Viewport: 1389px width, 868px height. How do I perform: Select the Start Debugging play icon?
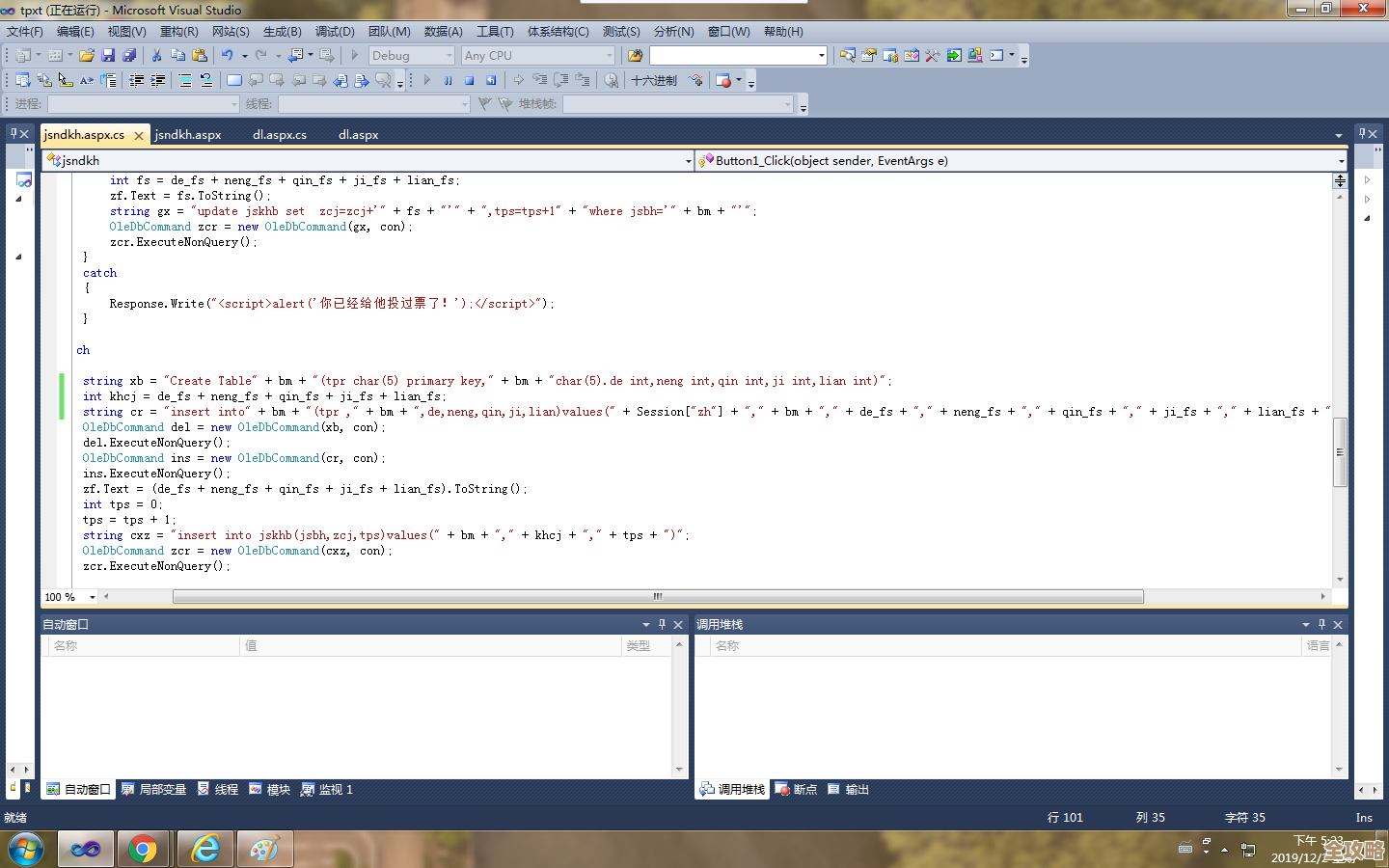pyautogui.click(x=427, y=80)
